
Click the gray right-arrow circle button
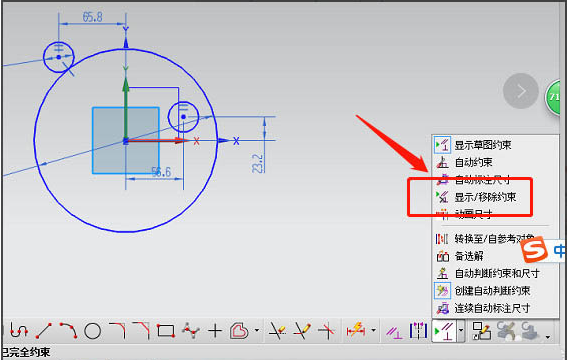(x=521, y=91)
